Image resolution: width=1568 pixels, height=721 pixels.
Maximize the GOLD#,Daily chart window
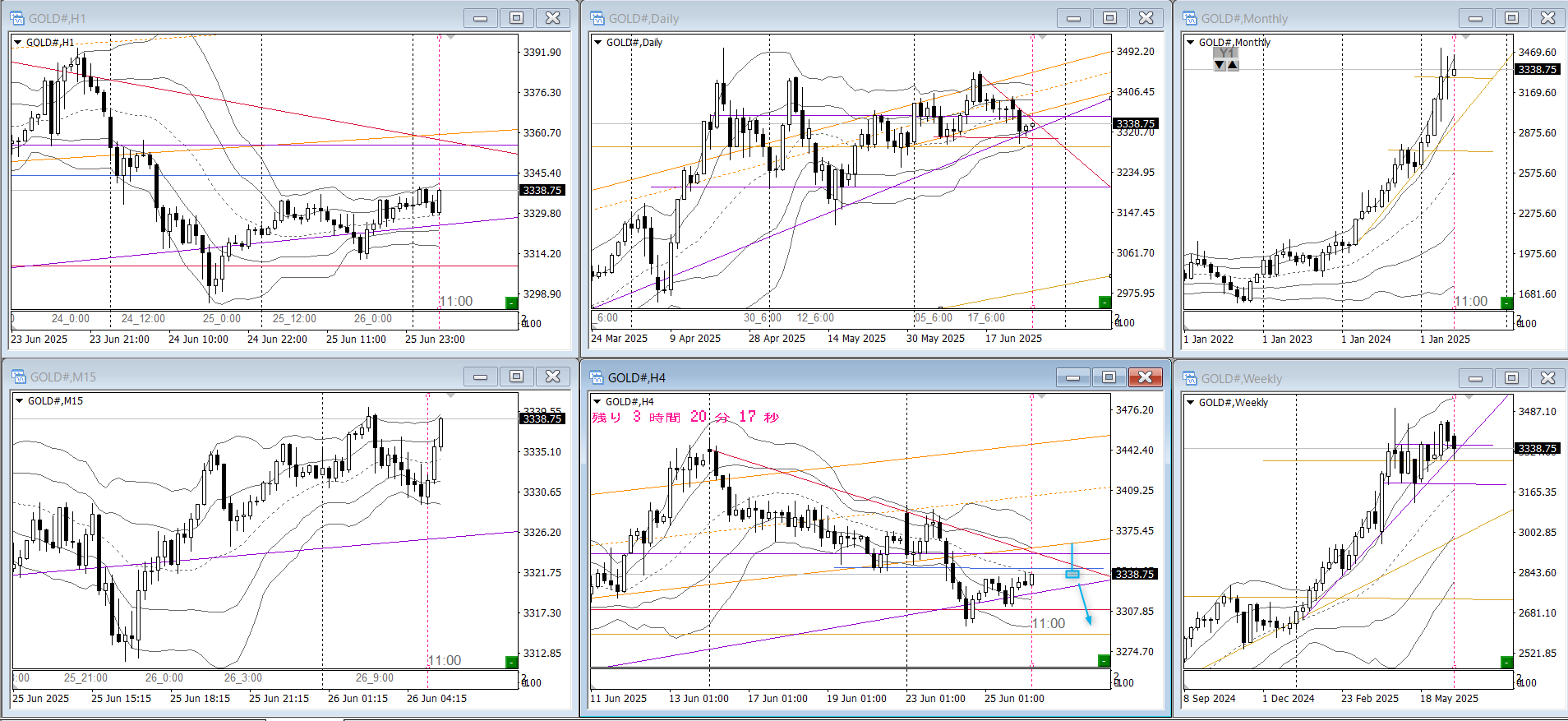pos(1109,18)
